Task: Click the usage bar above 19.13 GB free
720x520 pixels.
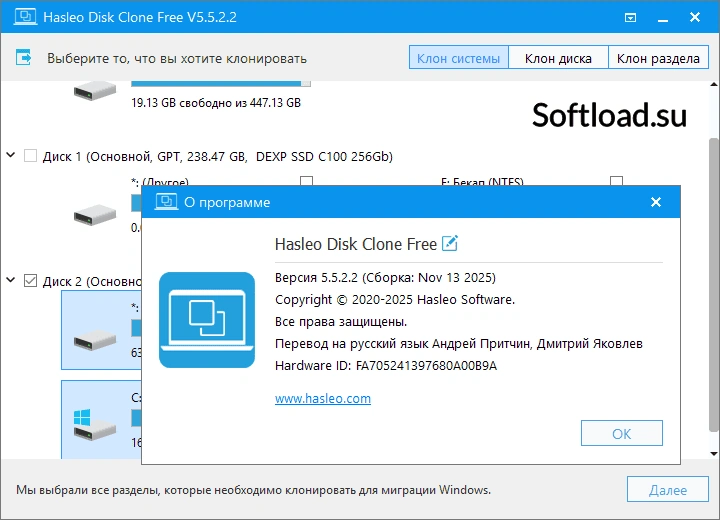Action: pos(221,84)
